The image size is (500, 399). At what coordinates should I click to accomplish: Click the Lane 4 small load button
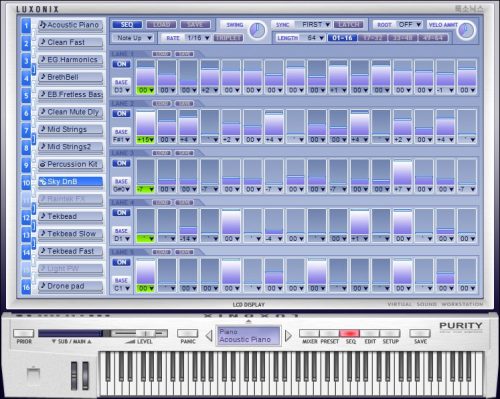point(162,202)
